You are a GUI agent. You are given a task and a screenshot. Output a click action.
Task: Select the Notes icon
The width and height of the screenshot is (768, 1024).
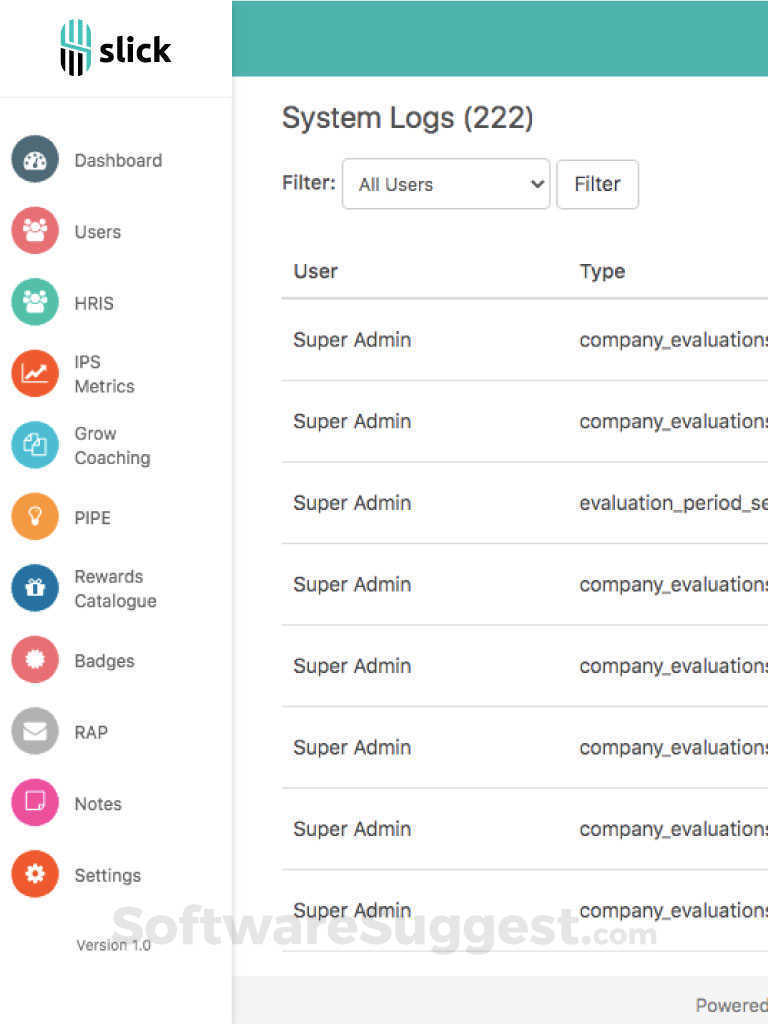pyautogui.click(x=33, y=803)
